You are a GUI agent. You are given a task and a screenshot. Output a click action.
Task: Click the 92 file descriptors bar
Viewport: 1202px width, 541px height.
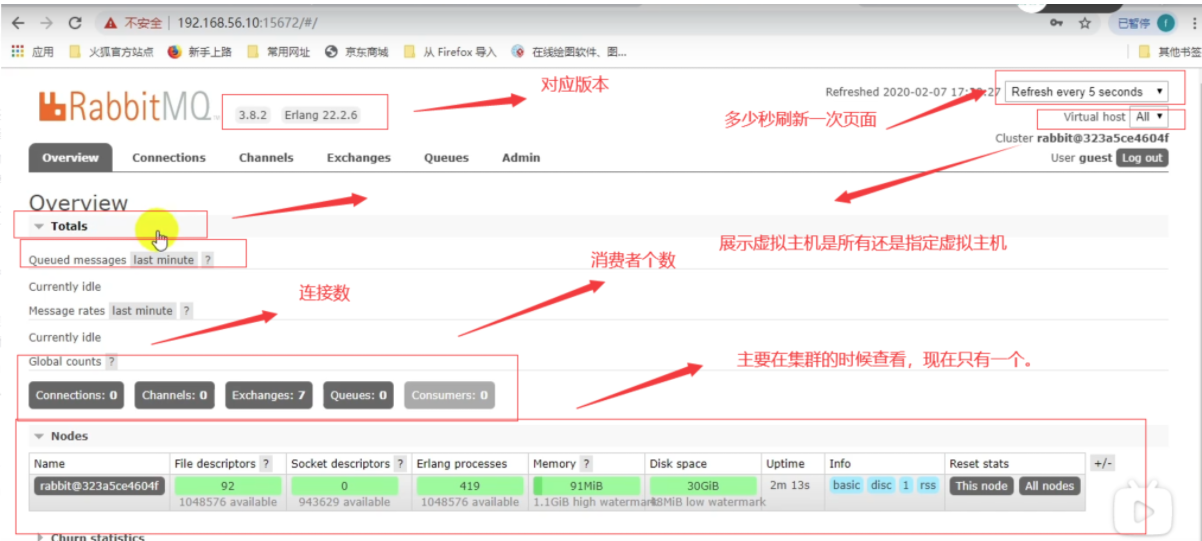point(228,486)
